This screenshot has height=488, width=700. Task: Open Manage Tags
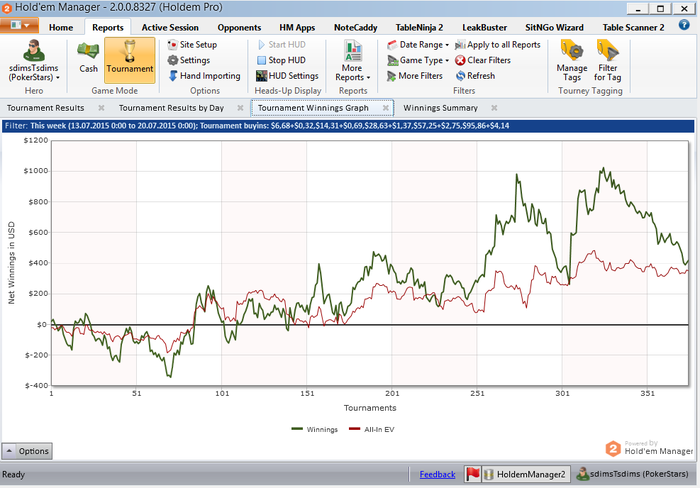(x=572, y=61)
